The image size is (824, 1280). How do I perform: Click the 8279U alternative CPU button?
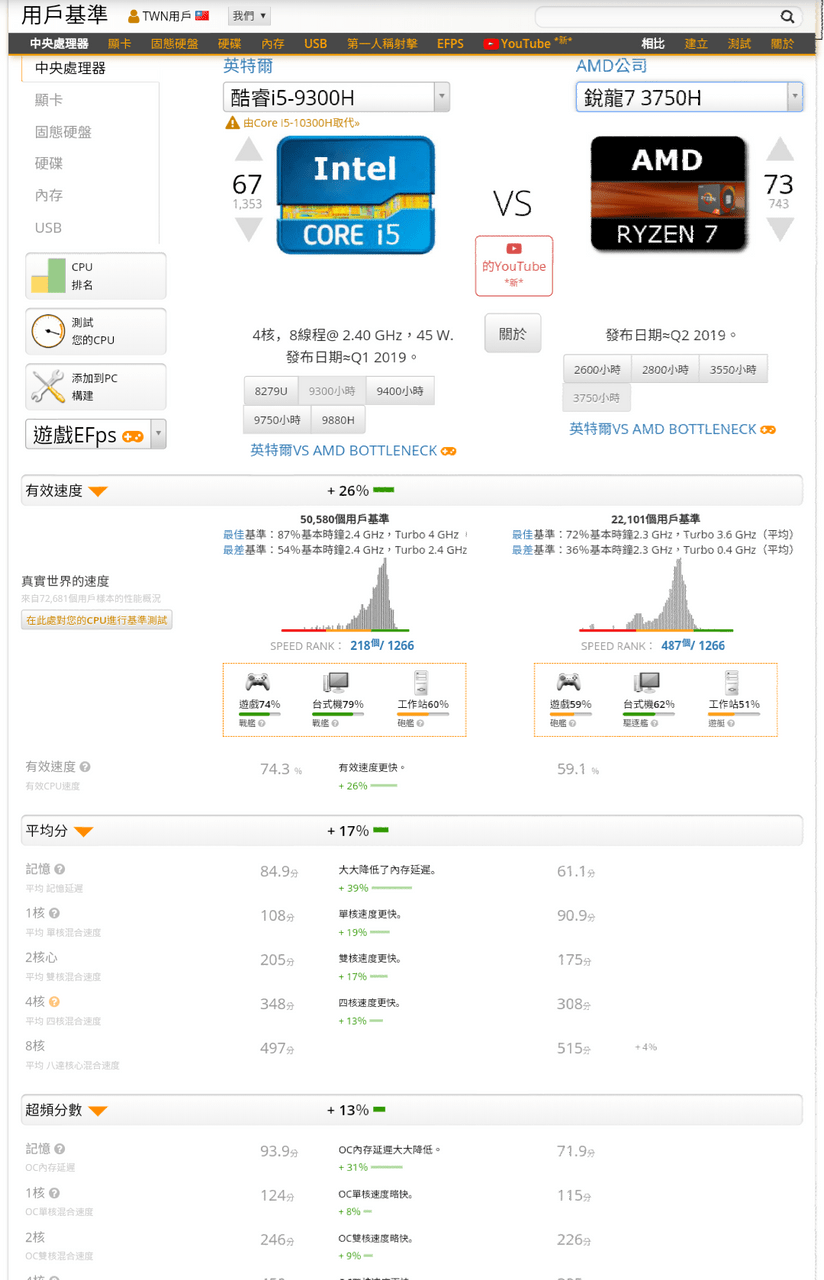(x=271, y=391)
